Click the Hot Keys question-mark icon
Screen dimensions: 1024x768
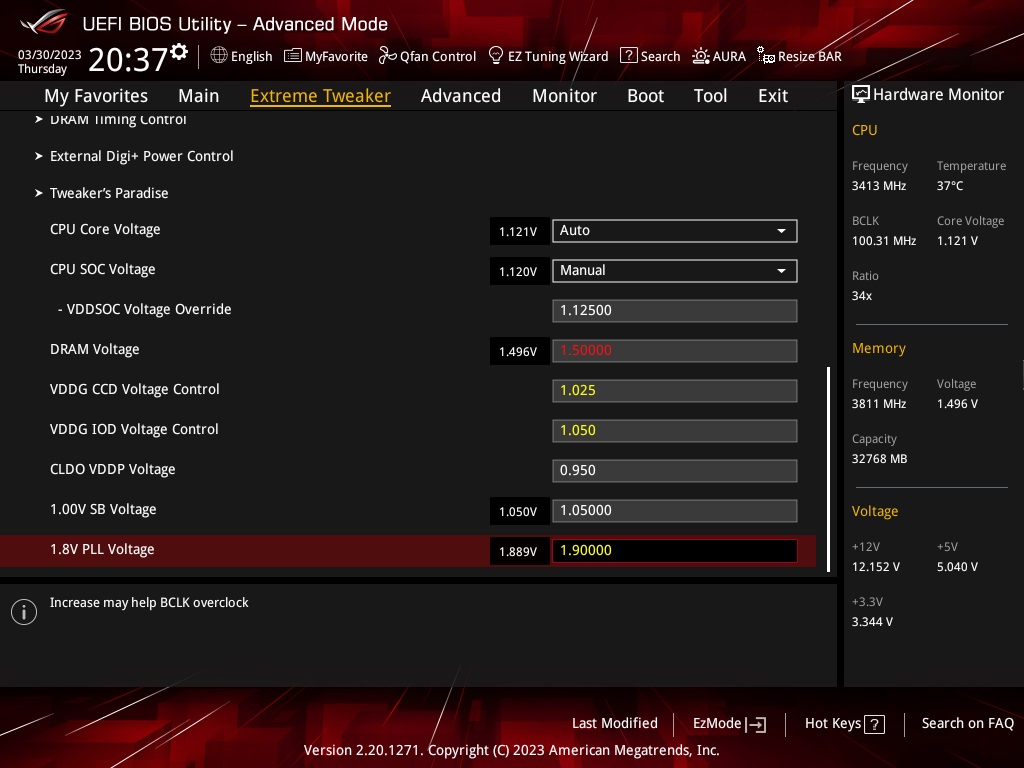click(874, 724)
